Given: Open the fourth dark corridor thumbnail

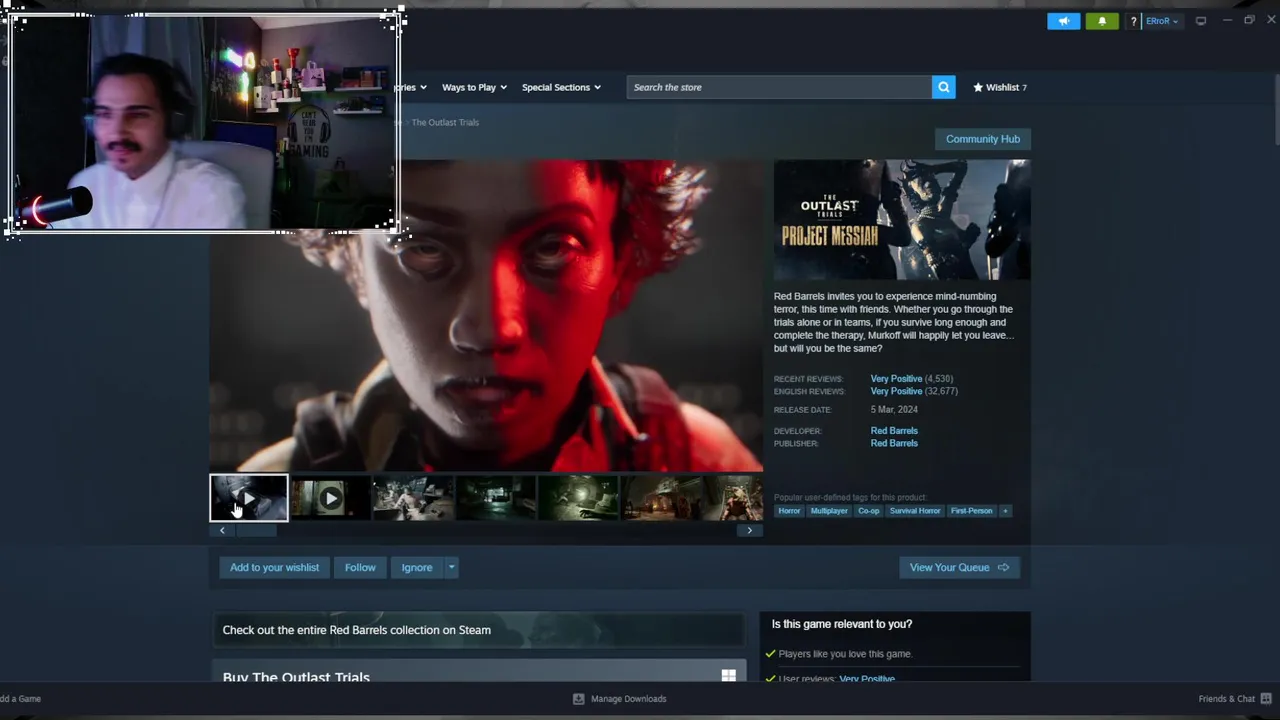Looking at the screenshot, I should (496, 498).
